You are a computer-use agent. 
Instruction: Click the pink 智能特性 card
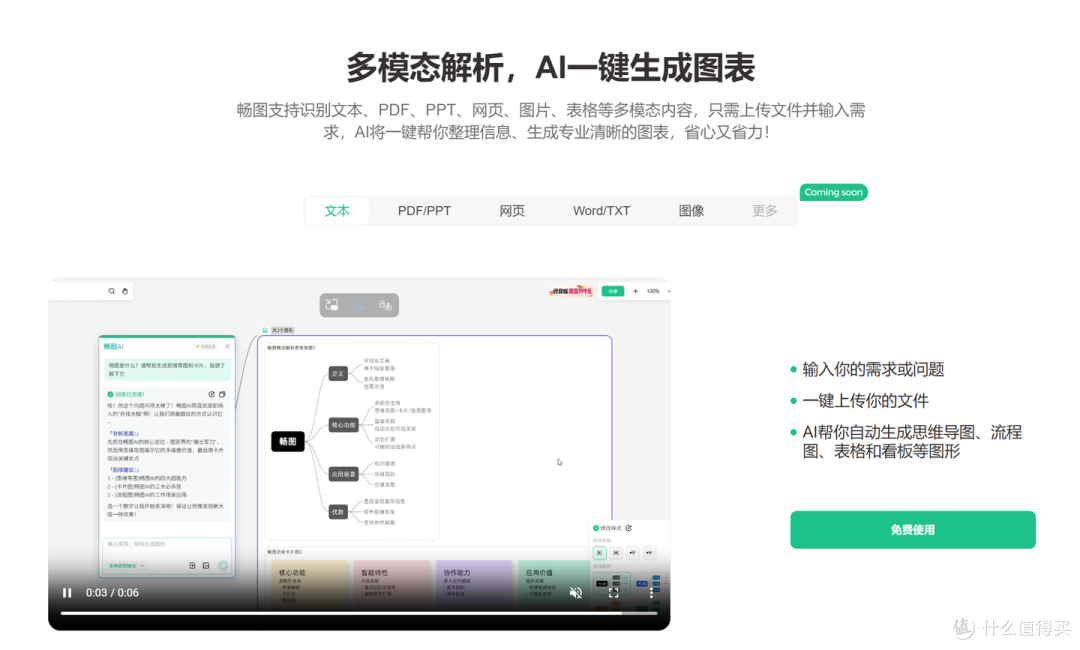pos(391,585)
